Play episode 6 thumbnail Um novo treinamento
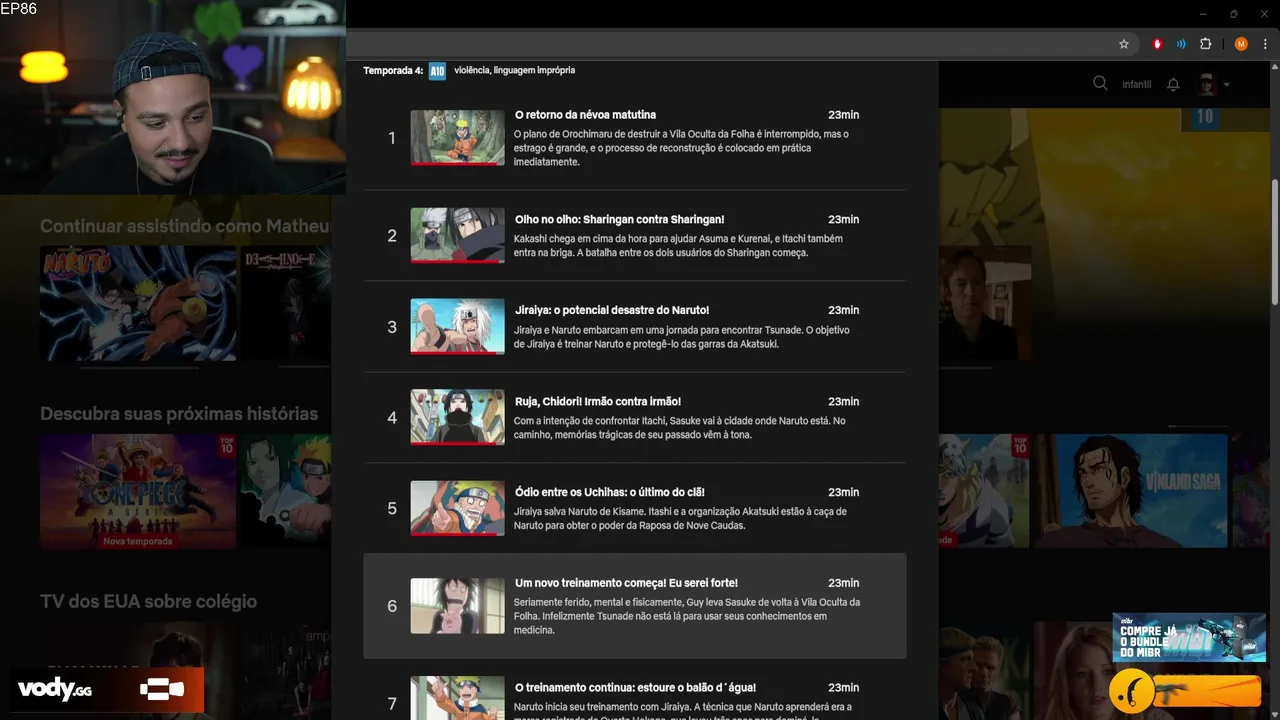This screenshot has width=1280, height=720. (x=457, y=606)
